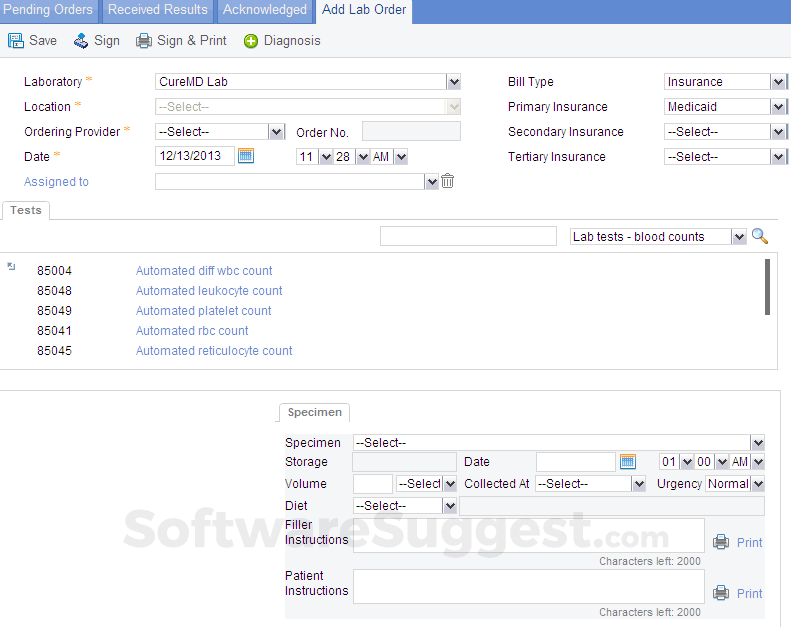Screen dimensions: 791x627
Task: Open the Laboratory dropdown
Action: coord(453,82)
